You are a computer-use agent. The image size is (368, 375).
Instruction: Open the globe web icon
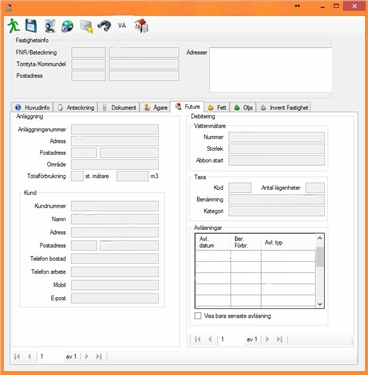67,26
